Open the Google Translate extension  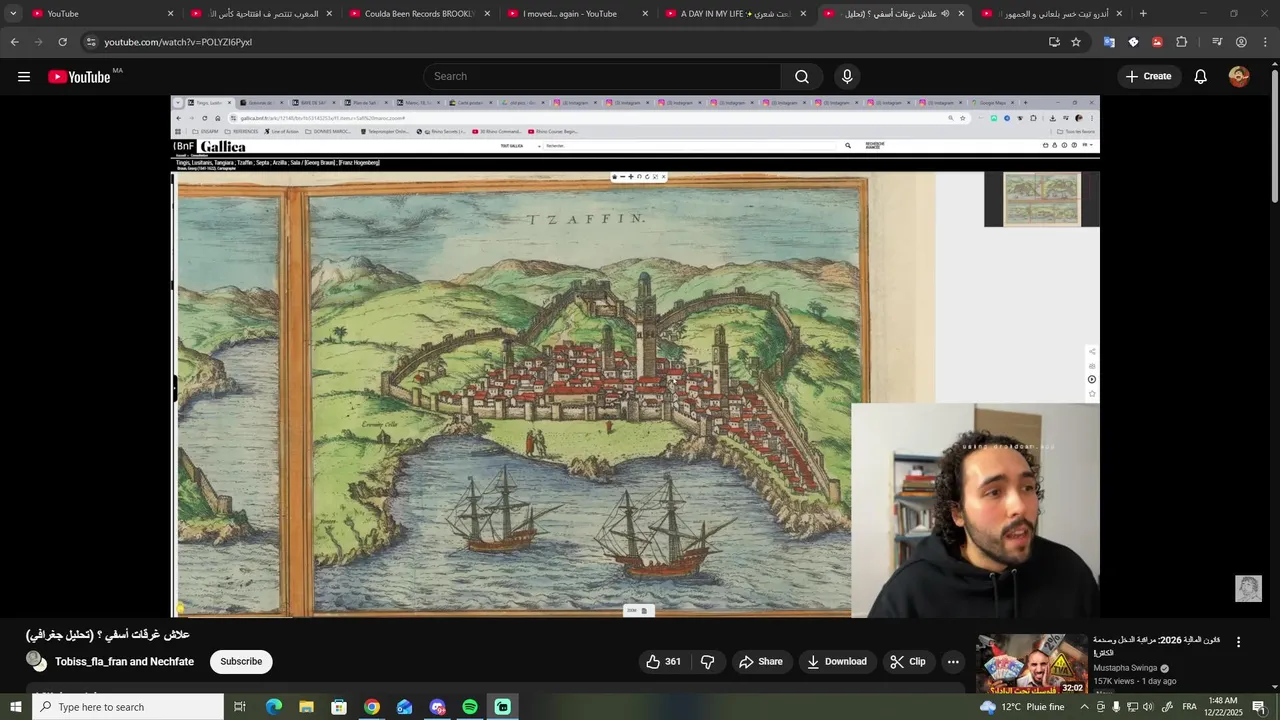point(1109,42)
